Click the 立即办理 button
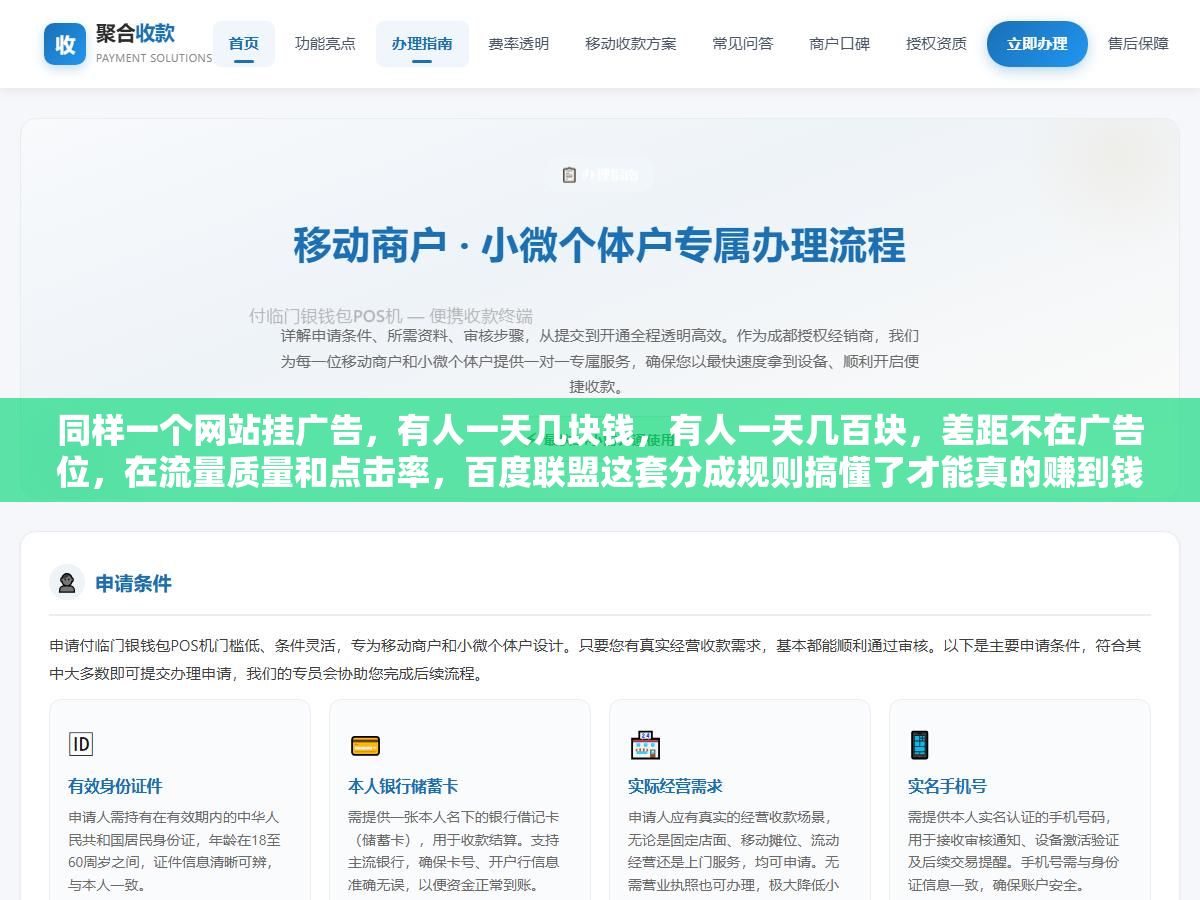This screenshot has width=1200, height=900. [1037, 44]
